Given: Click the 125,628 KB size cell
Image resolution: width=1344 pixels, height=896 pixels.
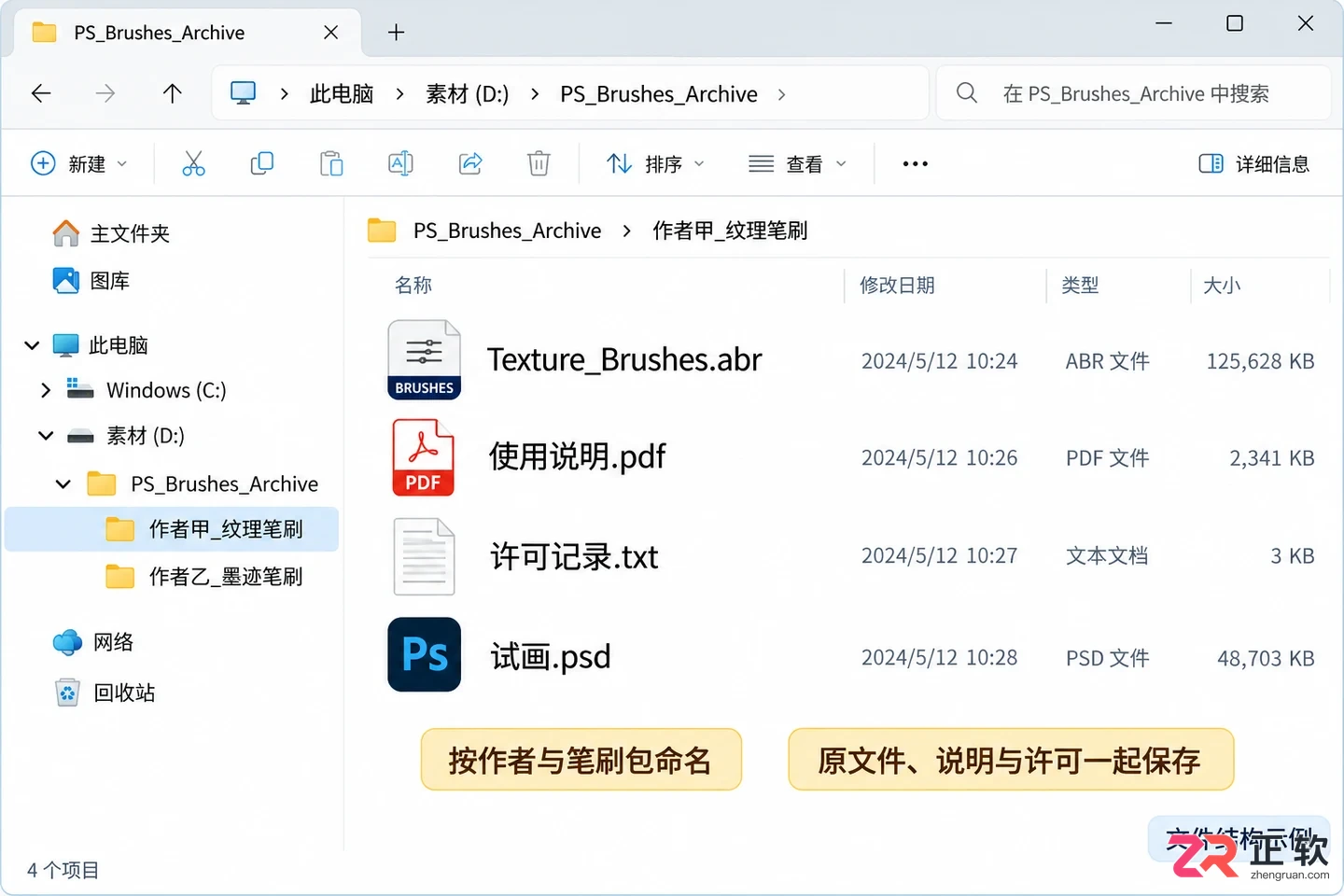Looking at the screenshot, I should tap(1260, 361).
